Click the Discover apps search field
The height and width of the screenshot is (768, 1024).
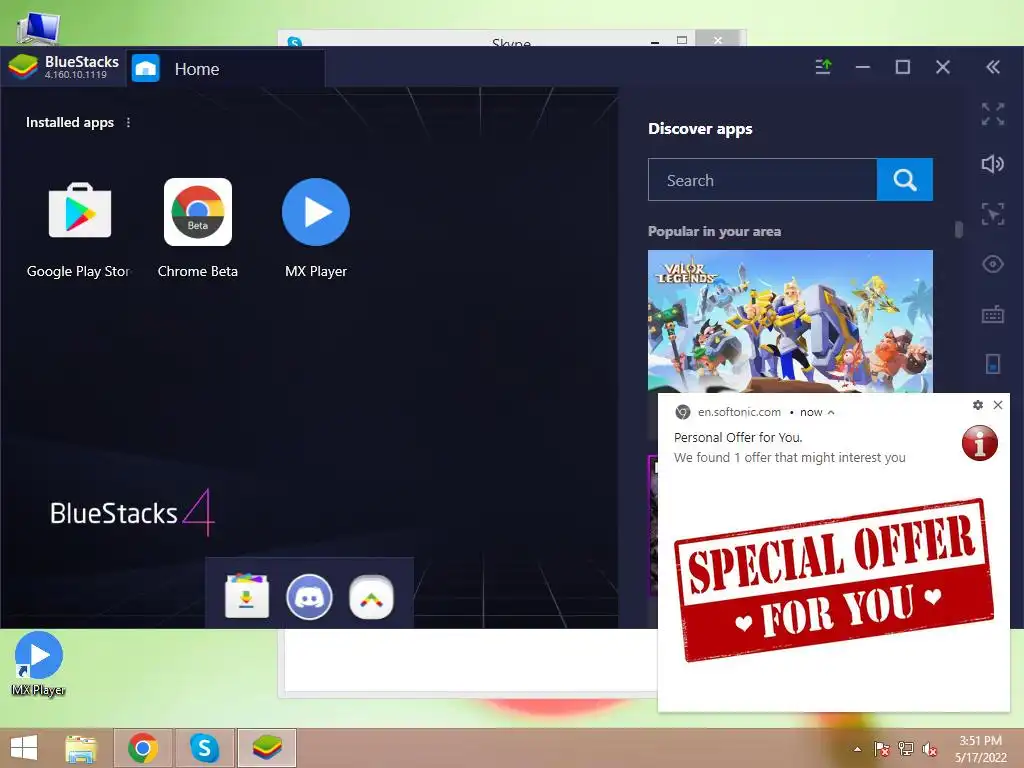point(762,180)
